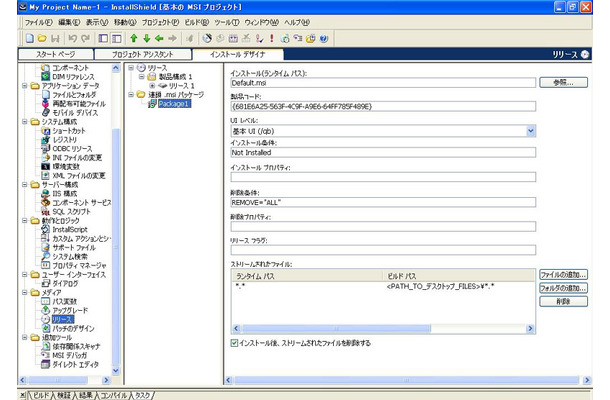The width and height of the screenshot is (610, 400).
Task: Open the ショートカット view in the tree
Action: pos(68,131)
